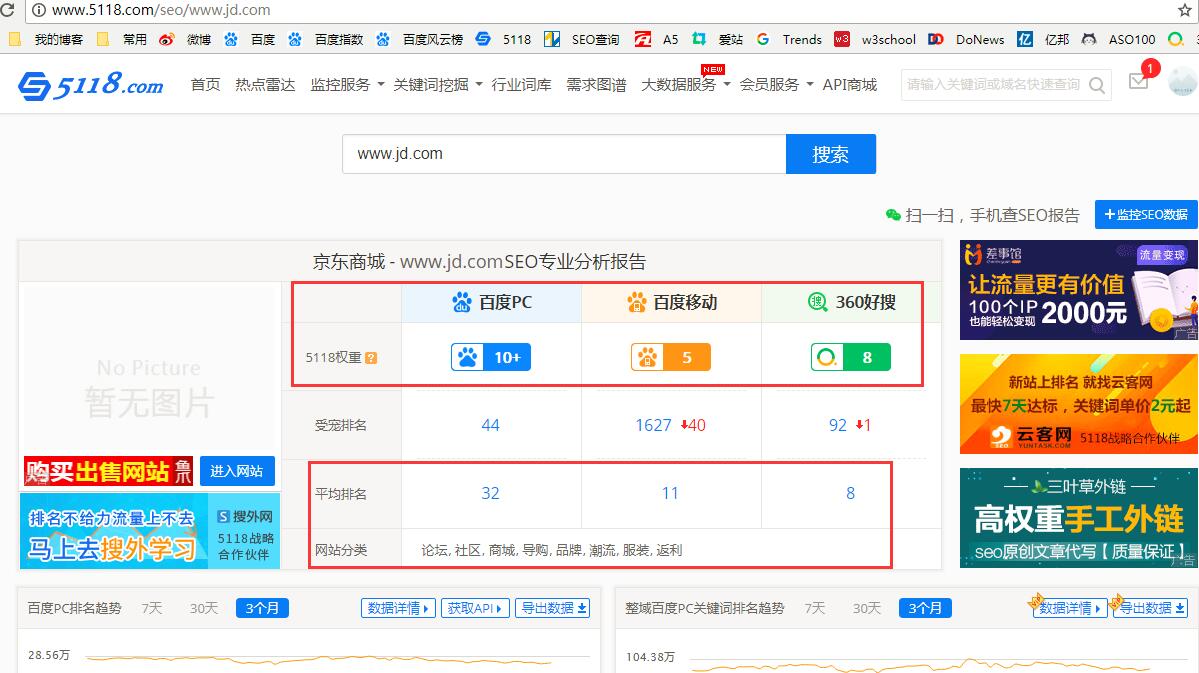This screenshot has width=1199, height=673.
Task: Click the 百度PC ranking value 44
Action: point(490,425)
